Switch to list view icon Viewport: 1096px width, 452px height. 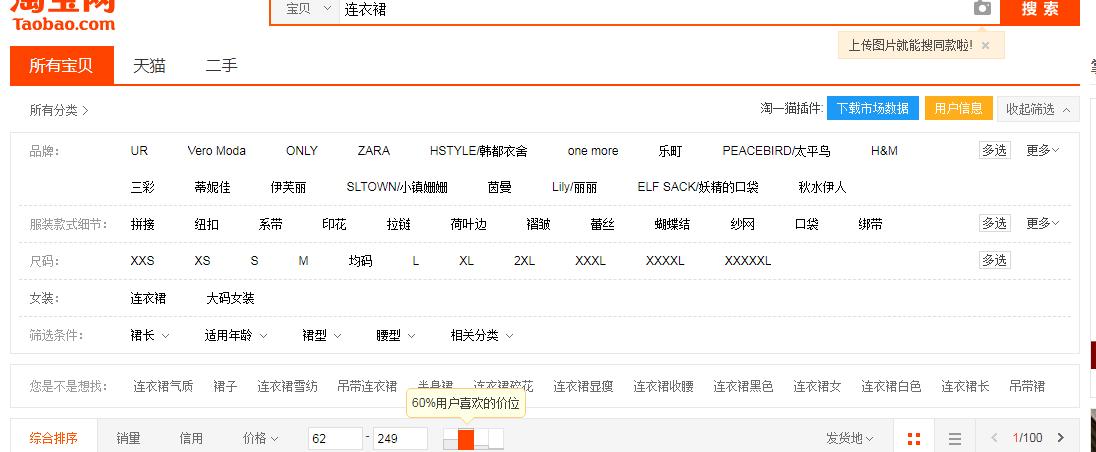(955, 439)
